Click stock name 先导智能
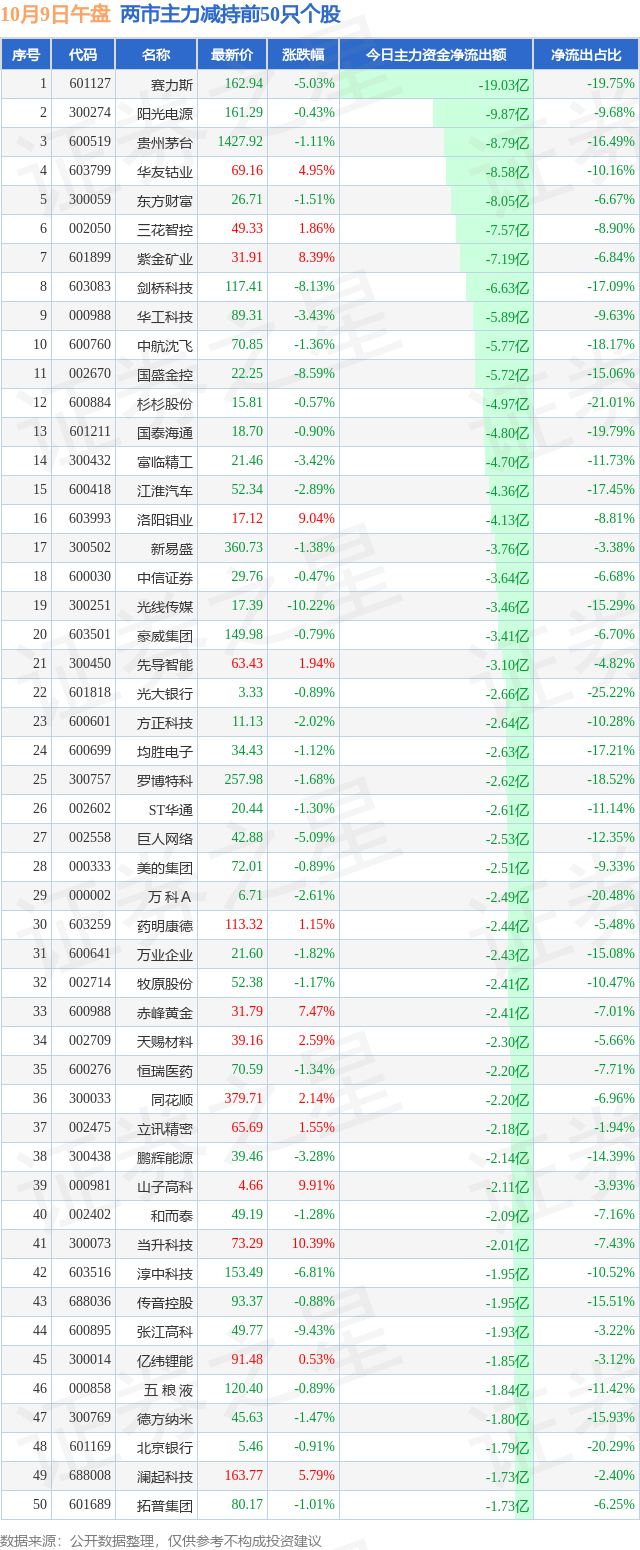 coord(164,664)
